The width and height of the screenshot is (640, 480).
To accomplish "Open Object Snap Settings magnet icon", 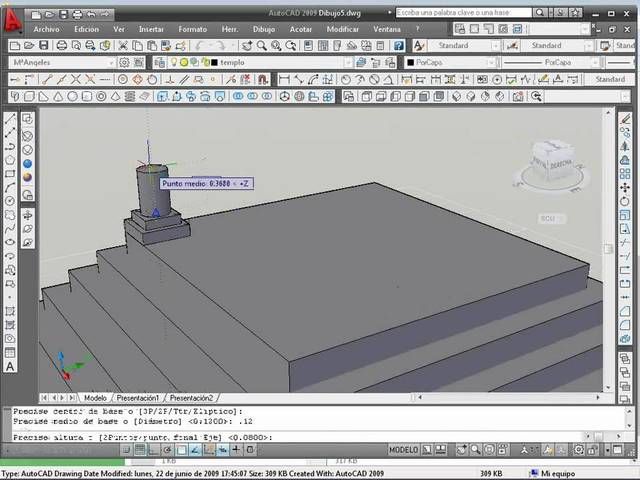I will (x=262, y=79).
